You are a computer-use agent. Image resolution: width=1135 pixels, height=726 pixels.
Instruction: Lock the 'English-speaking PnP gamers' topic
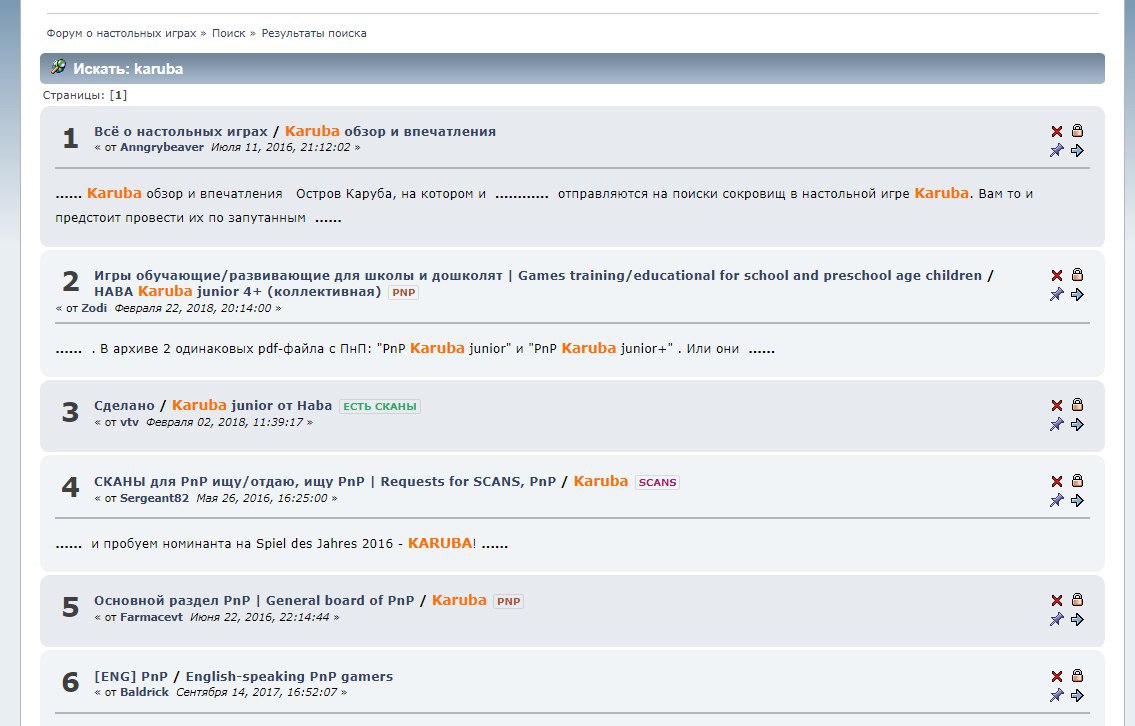click(1077, 675)
